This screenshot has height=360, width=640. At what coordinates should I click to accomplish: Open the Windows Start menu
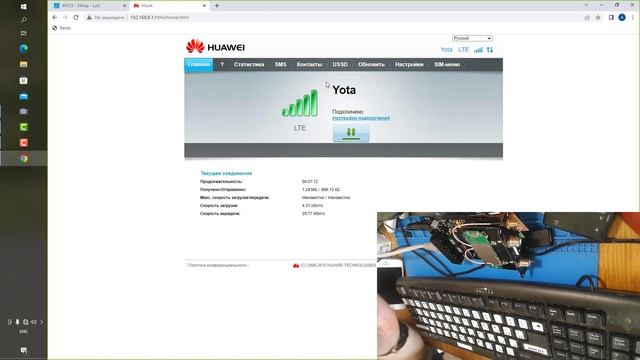point(24,7)
